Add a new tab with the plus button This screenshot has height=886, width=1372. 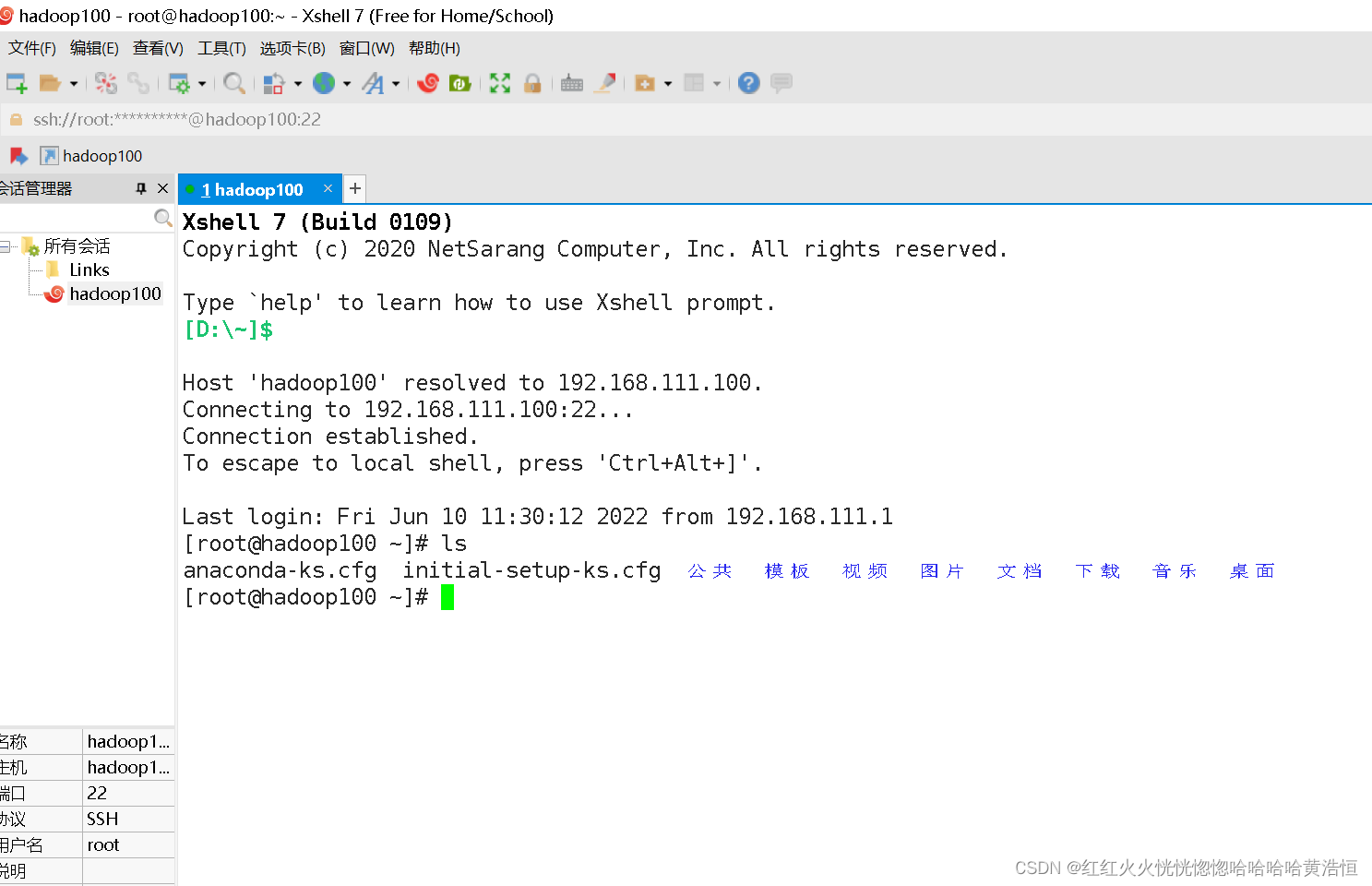[x=354, y=188]
